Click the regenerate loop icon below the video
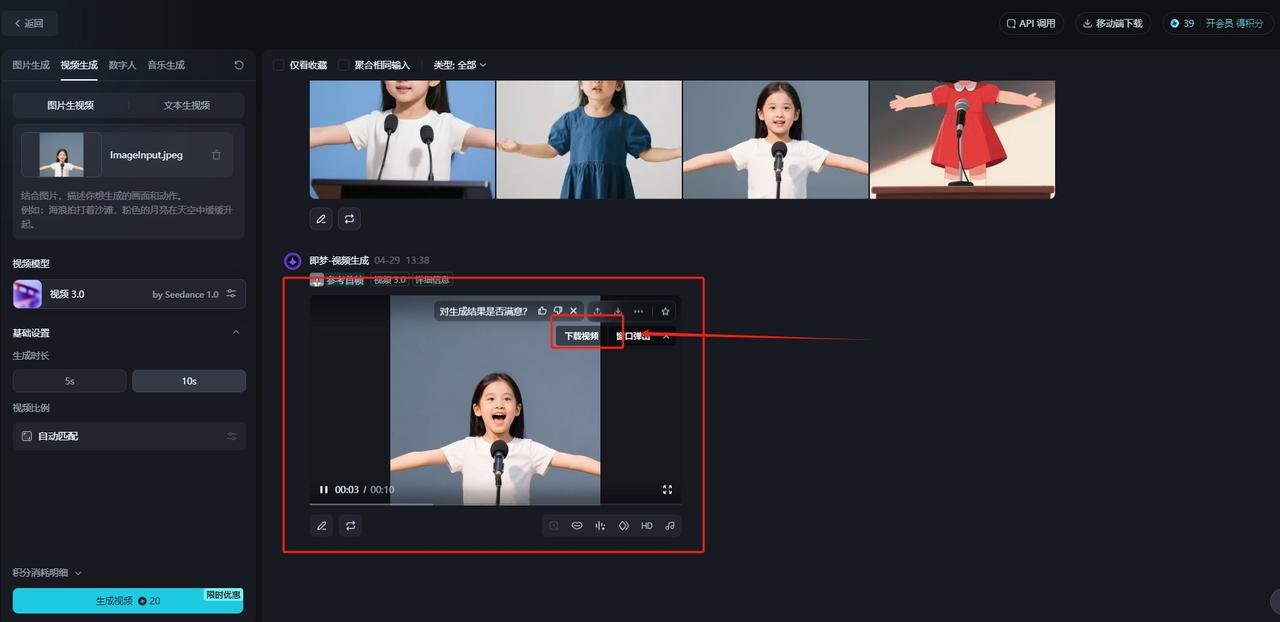 (x=349, y=525)
